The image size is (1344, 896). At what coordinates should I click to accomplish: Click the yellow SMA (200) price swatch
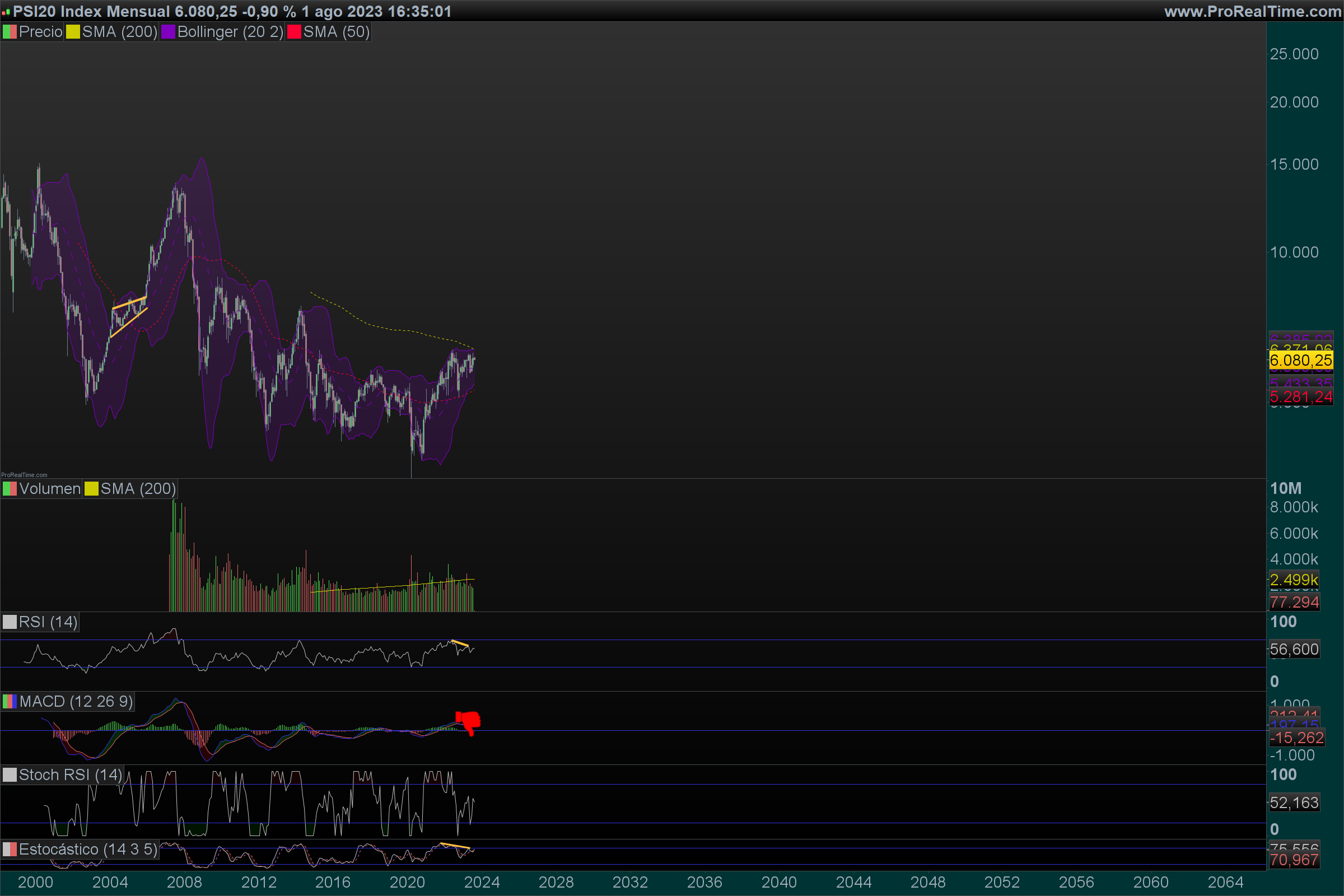tap(73, 32)
